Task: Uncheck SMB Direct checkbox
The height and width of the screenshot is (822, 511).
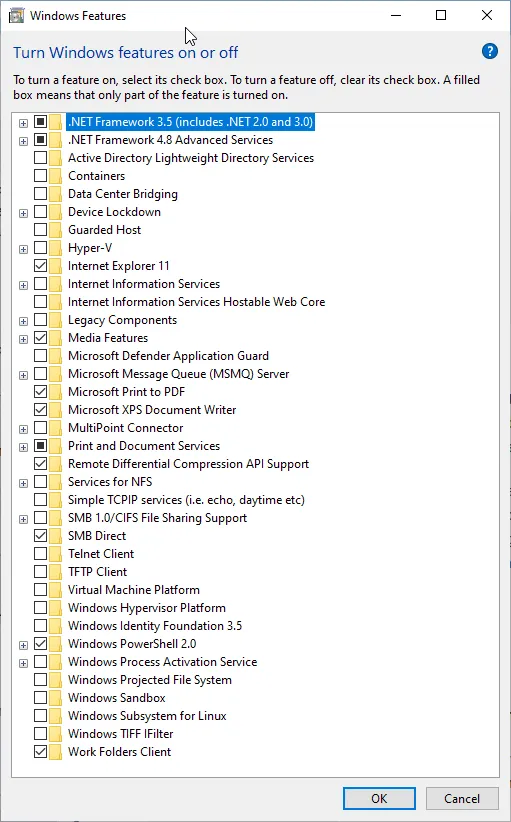Action: [x=40, y=535]
